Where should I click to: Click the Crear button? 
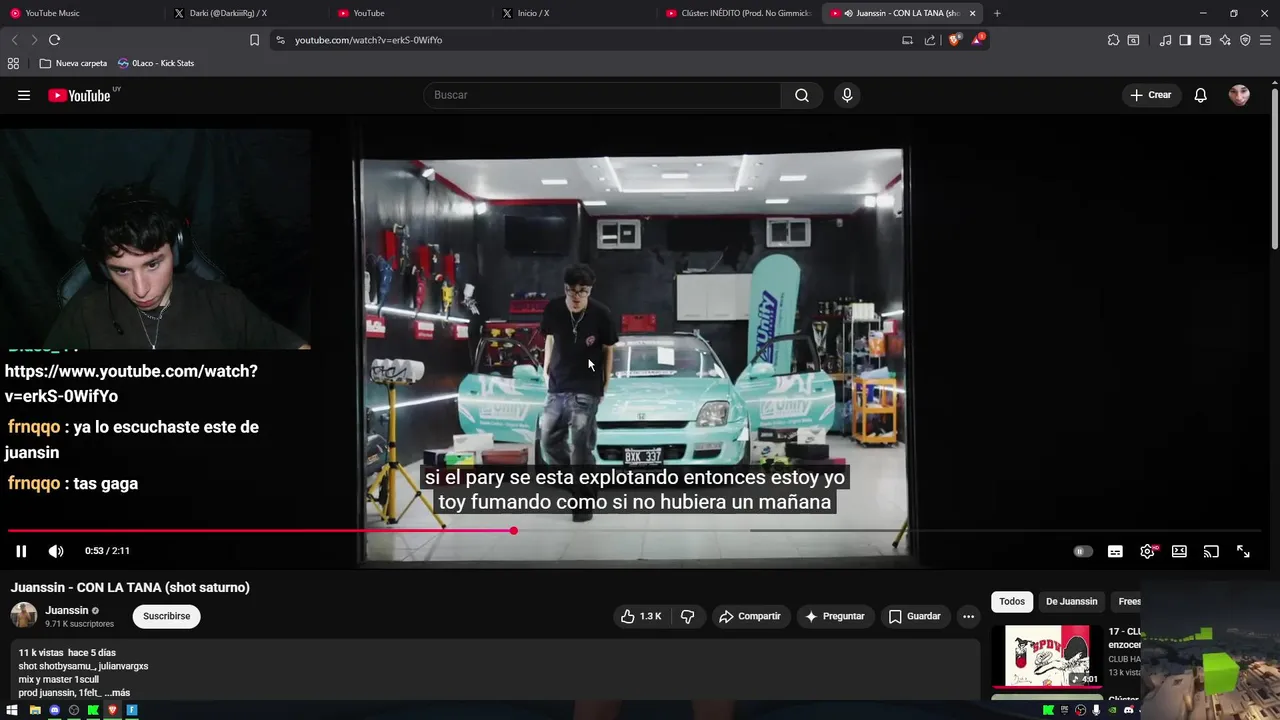coord(1150,95)
